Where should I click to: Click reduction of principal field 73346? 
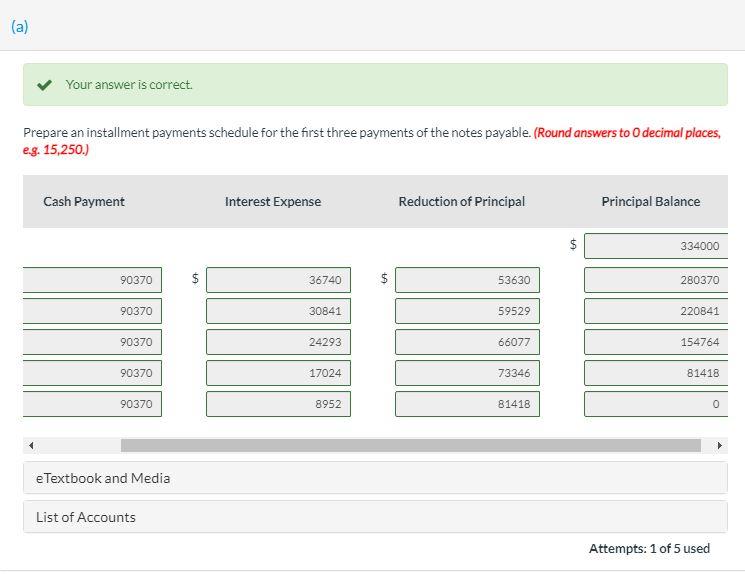tap(468, 373)
